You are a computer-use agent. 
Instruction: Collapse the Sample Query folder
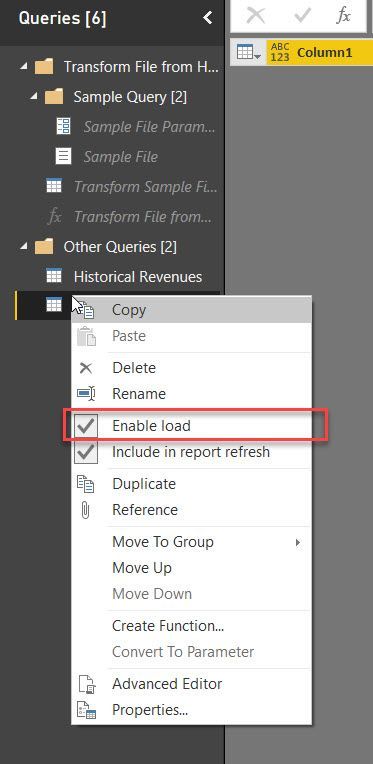tap(34, 96)
